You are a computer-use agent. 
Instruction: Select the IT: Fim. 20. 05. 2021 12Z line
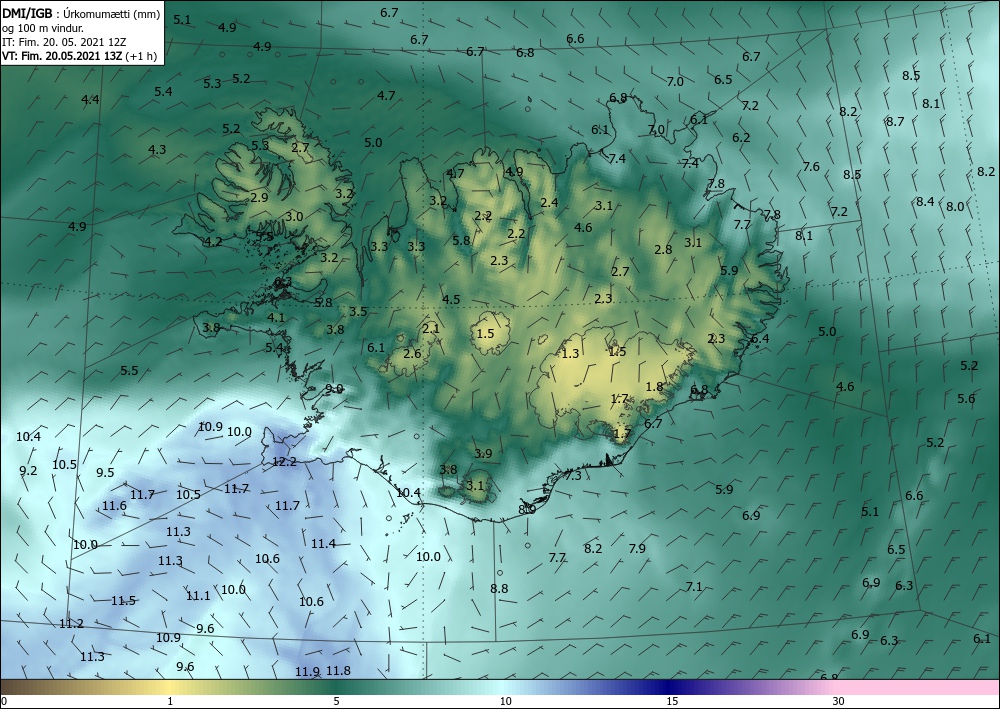[x=64, y=42]
